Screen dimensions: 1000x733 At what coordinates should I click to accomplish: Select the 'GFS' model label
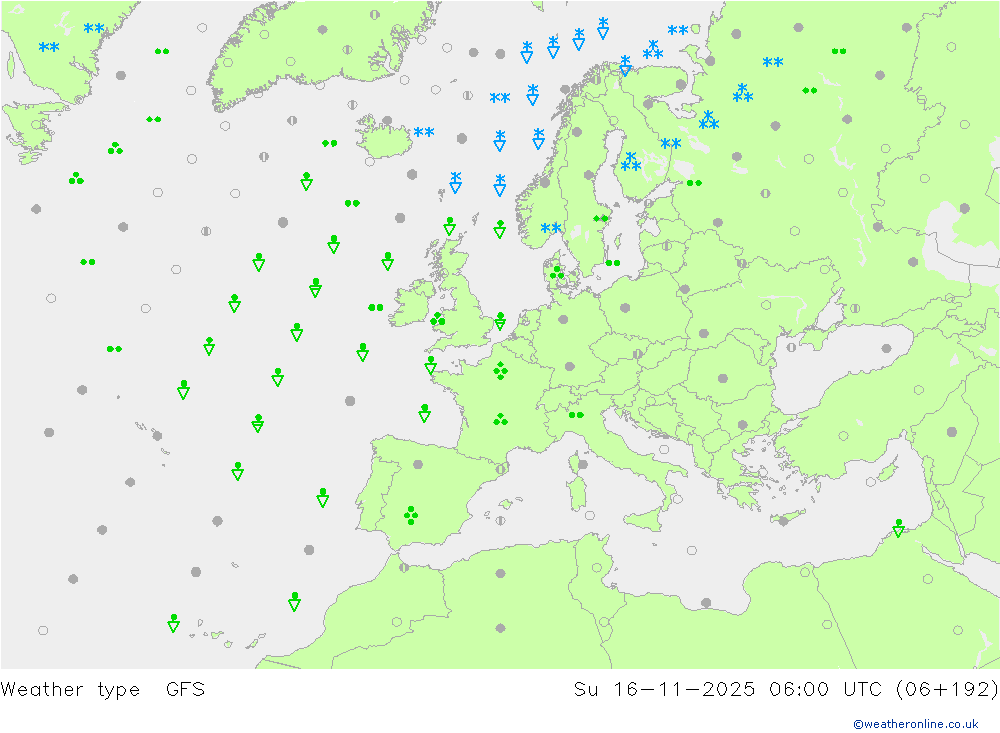coord(186,689)
